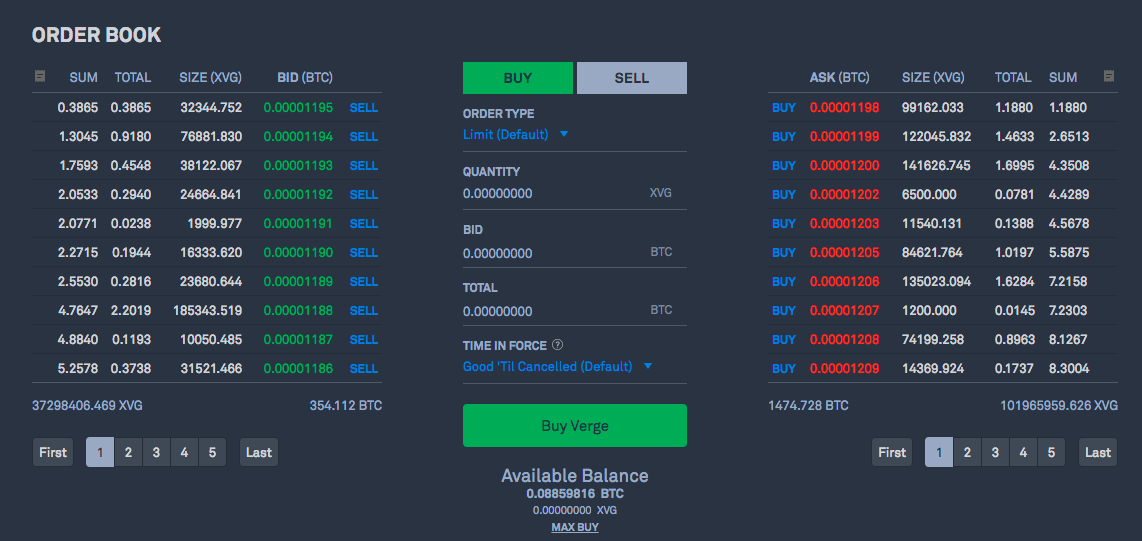This screenshot has height=541, width=1142.
Task: Switch to the SELL tab
Action: pyautogui.click(x=631, y=78)
